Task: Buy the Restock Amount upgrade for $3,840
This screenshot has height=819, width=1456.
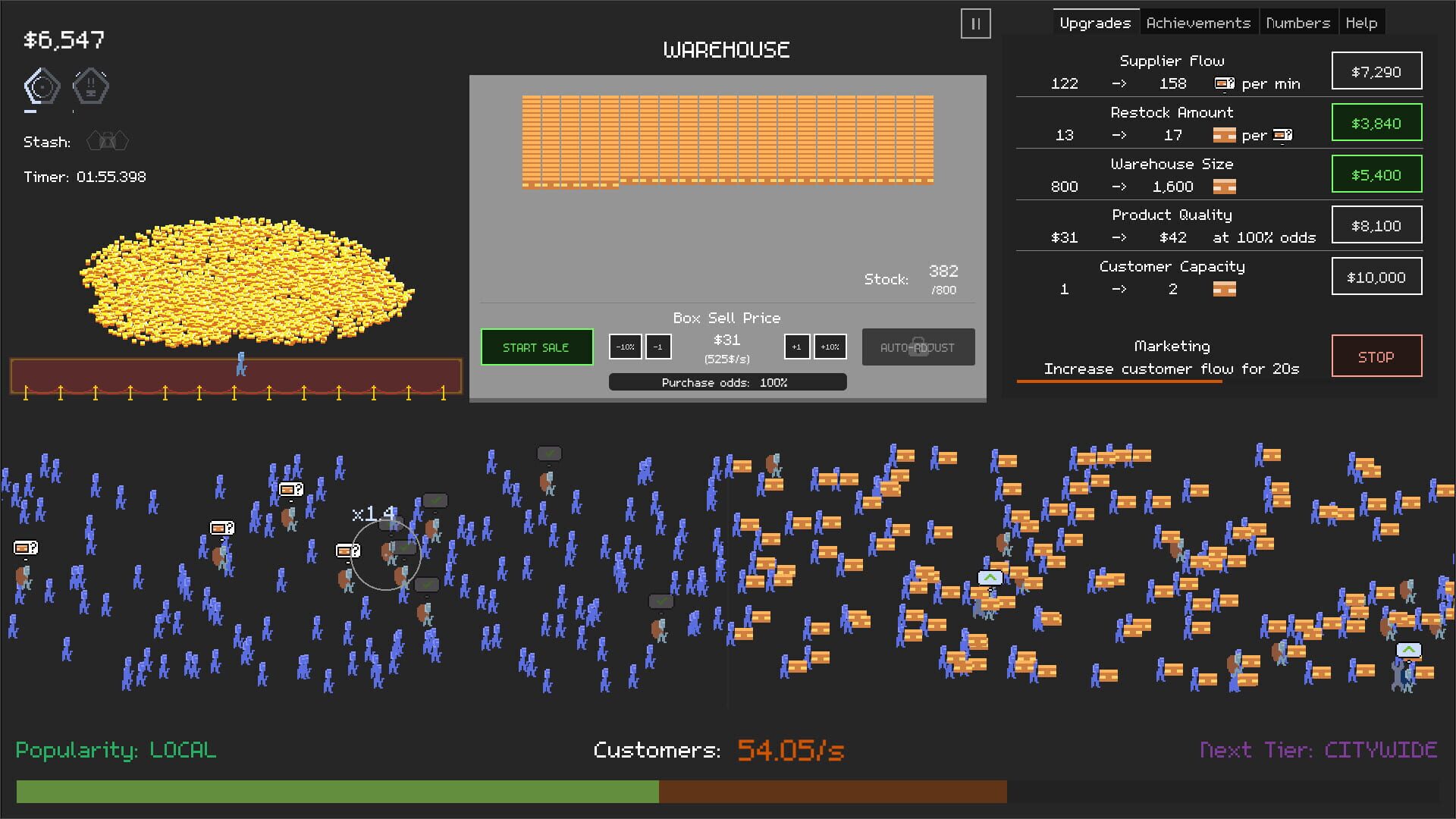Action: [x=1376, y=122]
